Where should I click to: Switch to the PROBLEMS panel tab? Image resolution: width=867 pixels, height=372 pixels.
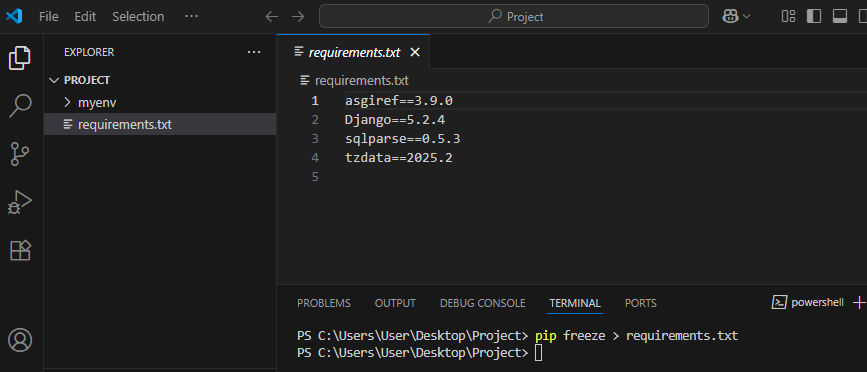click(324, 303)
